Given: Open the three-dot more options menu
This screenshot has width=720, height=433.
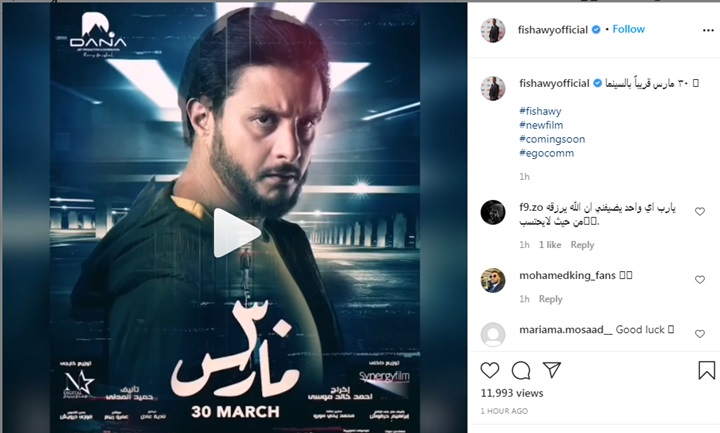Looking at the screenshot, I should click(708, 30).
